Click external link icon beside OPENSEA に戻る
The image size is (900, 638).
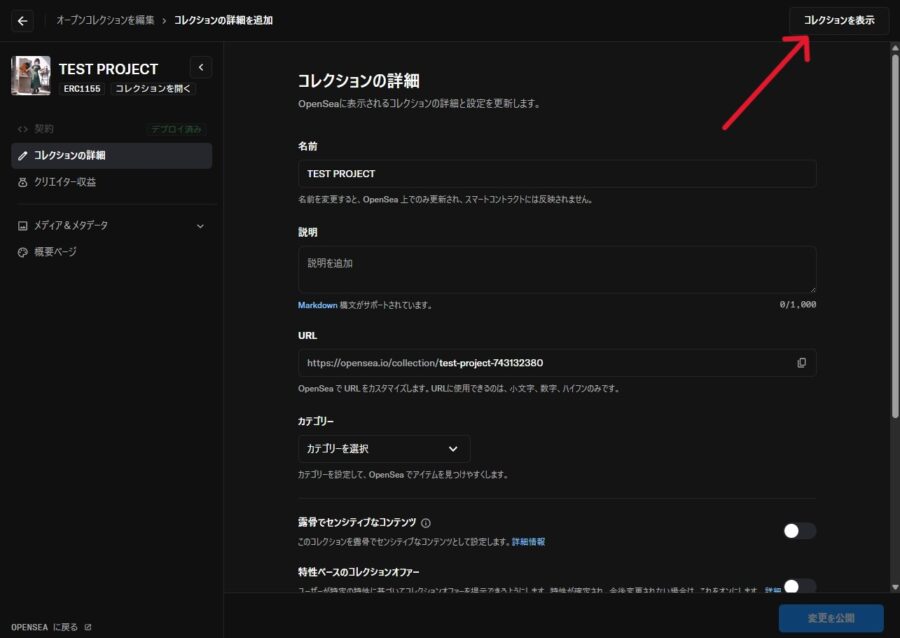click(88, 627)
